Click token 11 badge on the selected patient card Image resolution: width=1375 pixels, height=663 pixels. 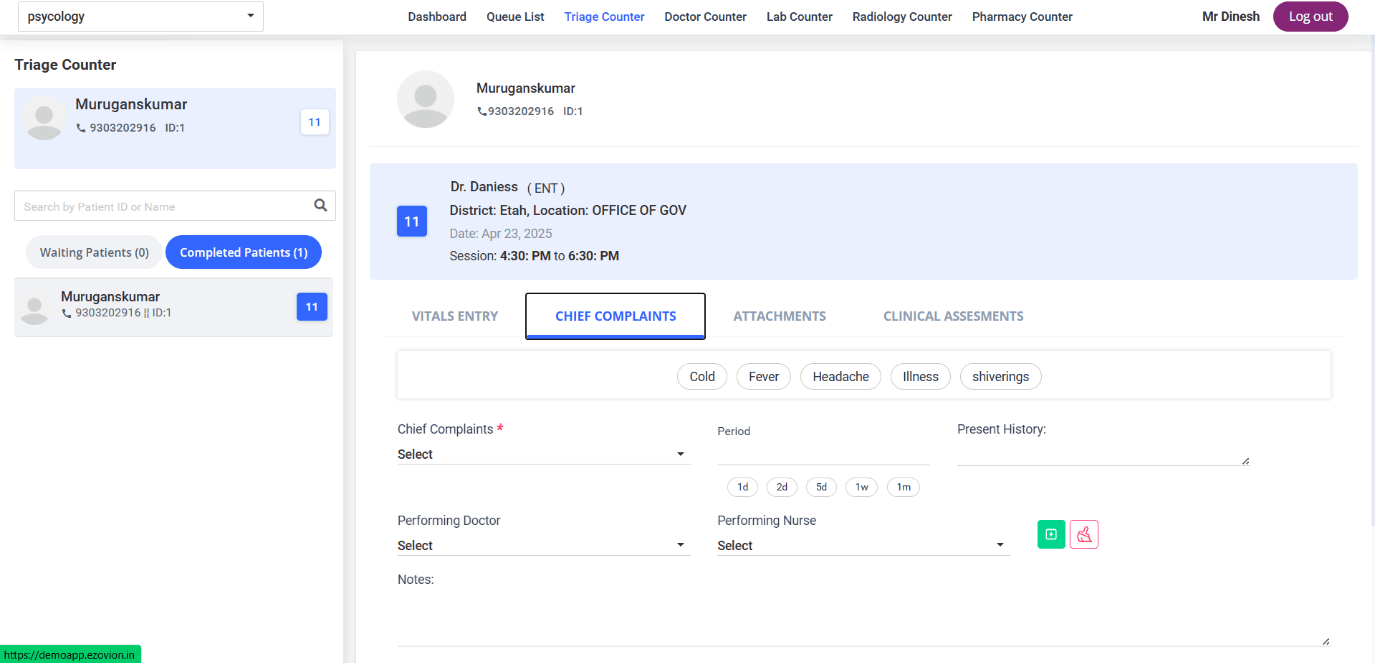pos(314,122)
